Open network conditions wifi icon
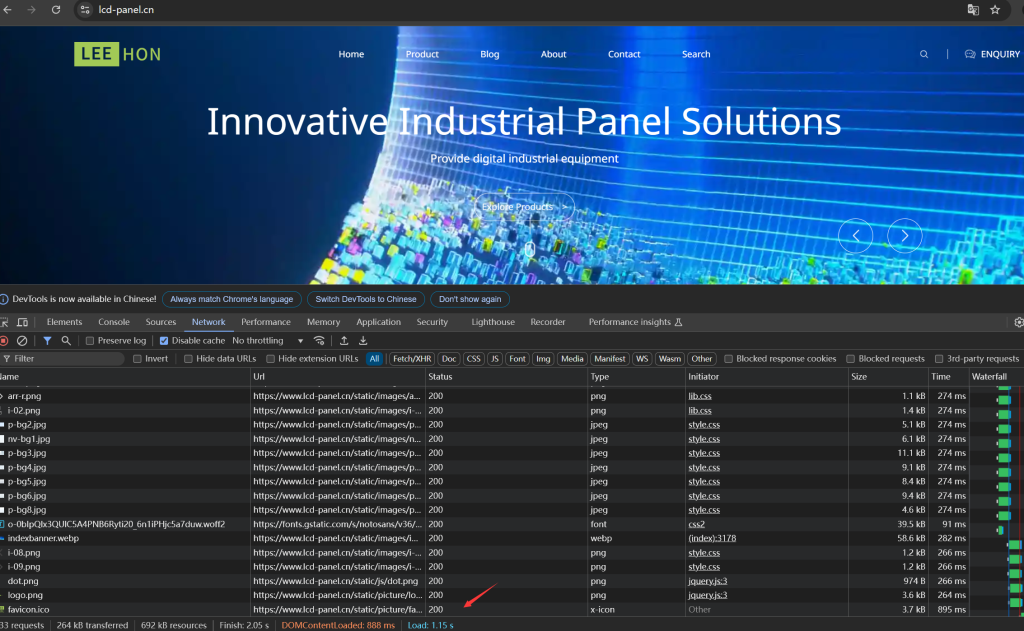The image size is (1024, 631). 319,341
